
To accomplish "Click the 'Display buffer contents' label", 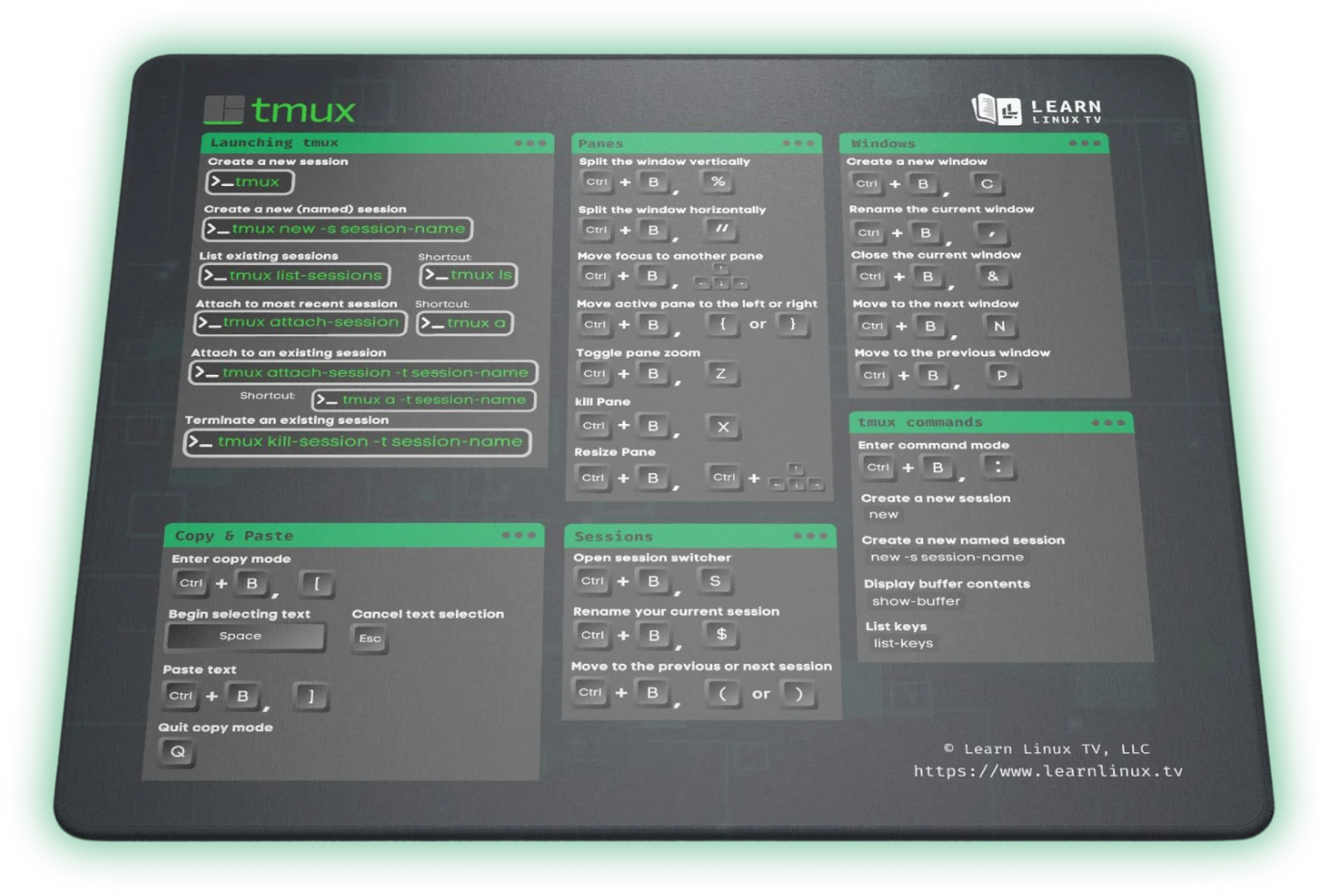I will (x=947, y=584).
